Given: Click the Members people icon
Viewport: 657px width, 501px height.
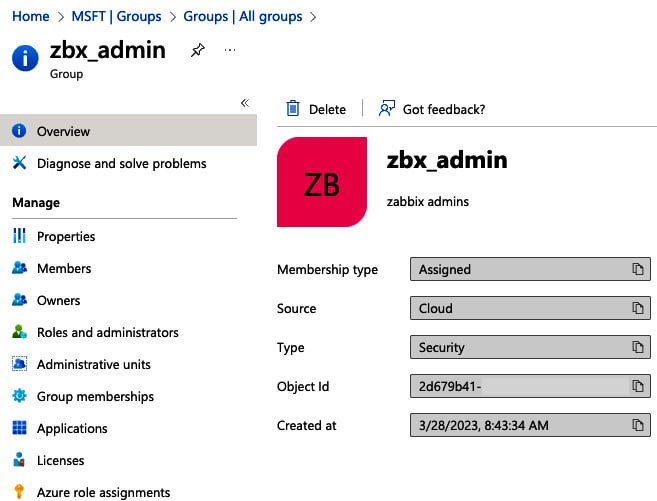Looking at the screenshot, I should [19, 268].
